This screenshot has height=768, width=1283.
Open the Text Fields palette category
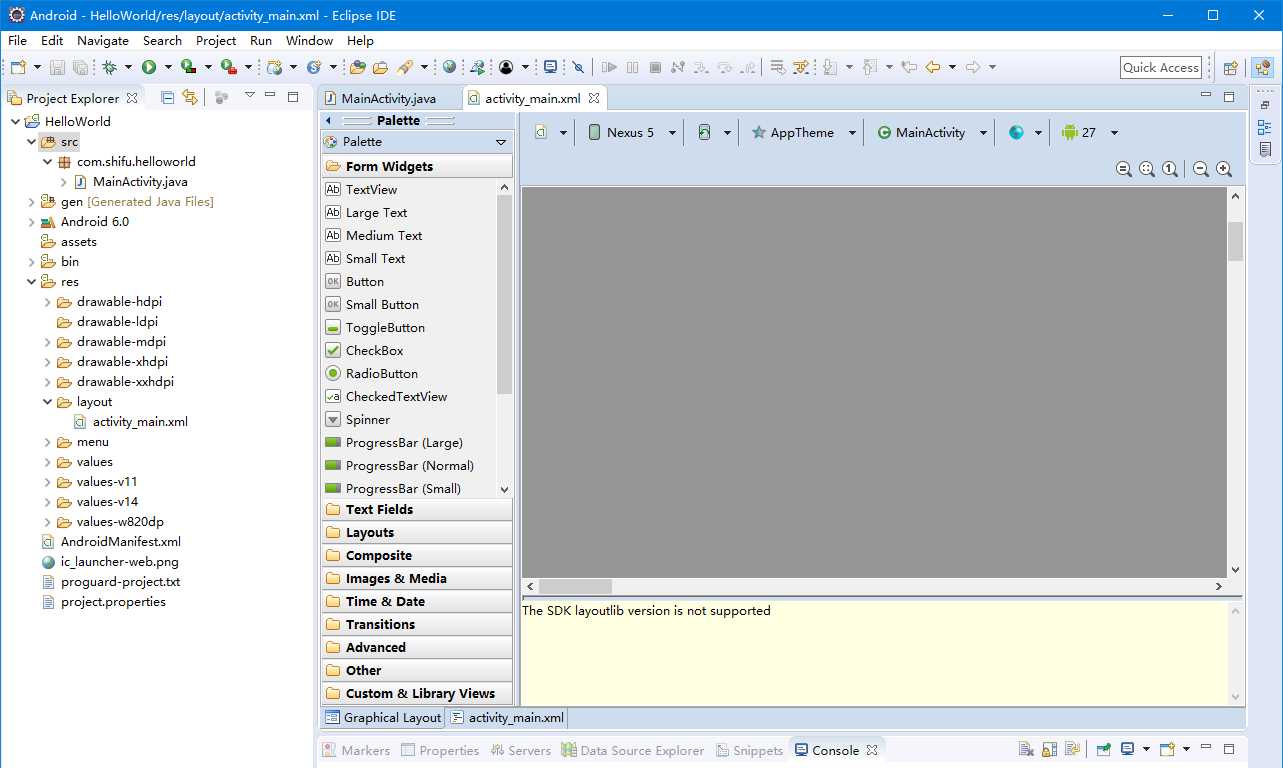click(417, 509)
